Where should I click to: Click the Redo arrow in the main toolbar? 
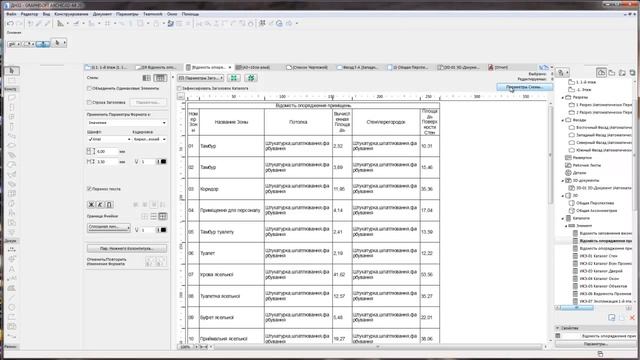(19, 24)
